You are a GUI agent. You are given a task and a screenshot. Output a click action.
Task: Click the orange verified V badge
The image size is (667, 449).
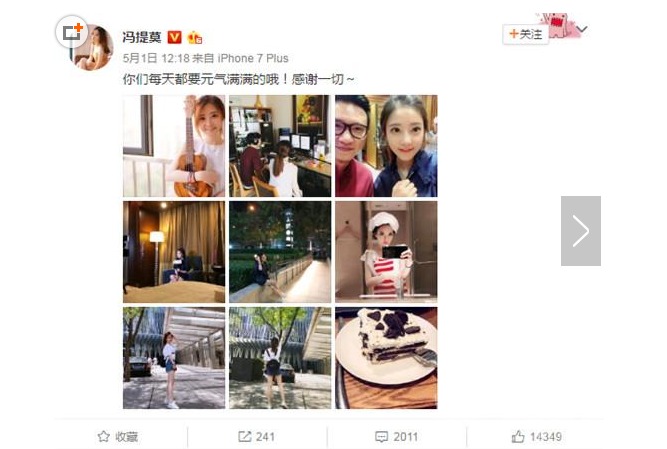174,37
